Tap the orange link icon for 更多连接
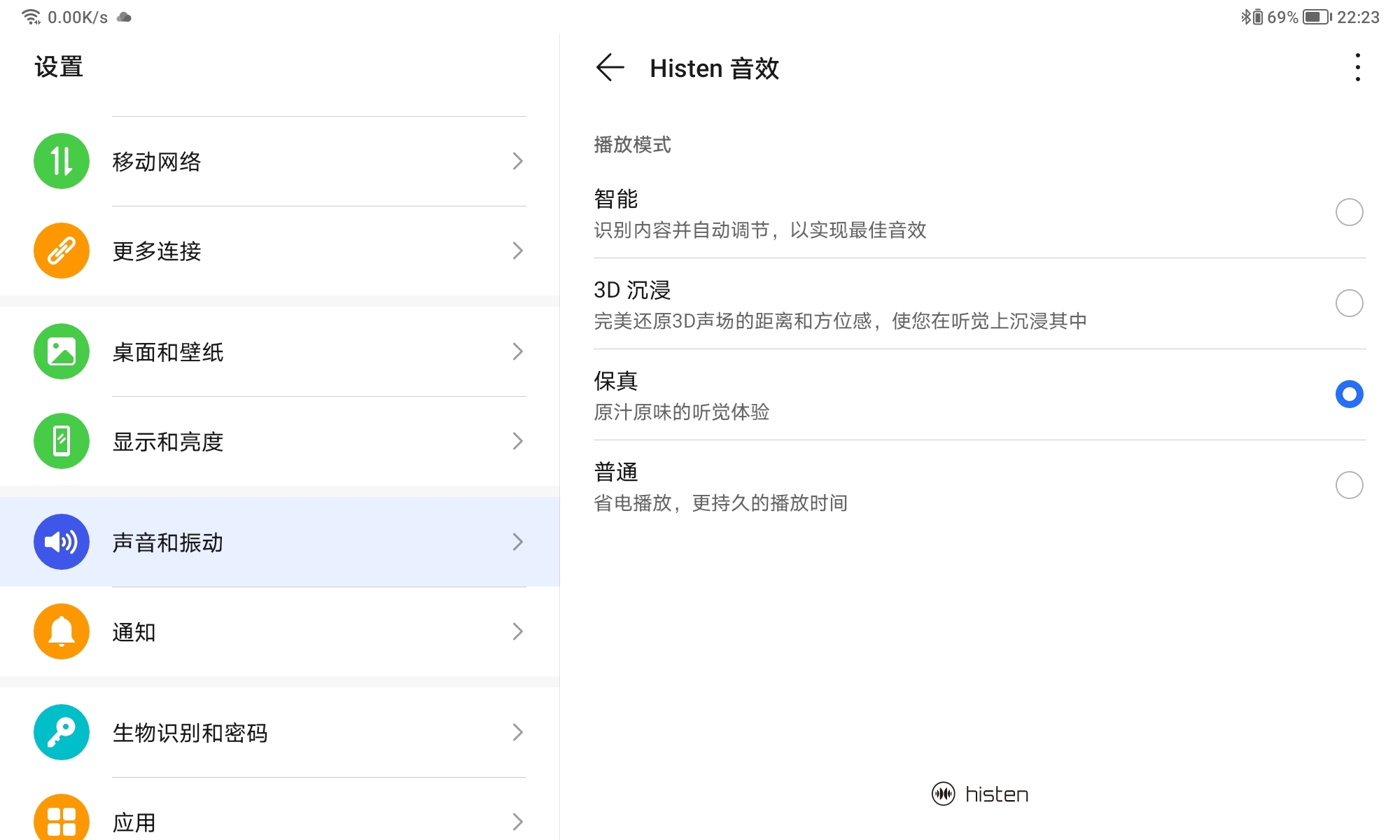 pyautogui.click(x=62, y=251)
